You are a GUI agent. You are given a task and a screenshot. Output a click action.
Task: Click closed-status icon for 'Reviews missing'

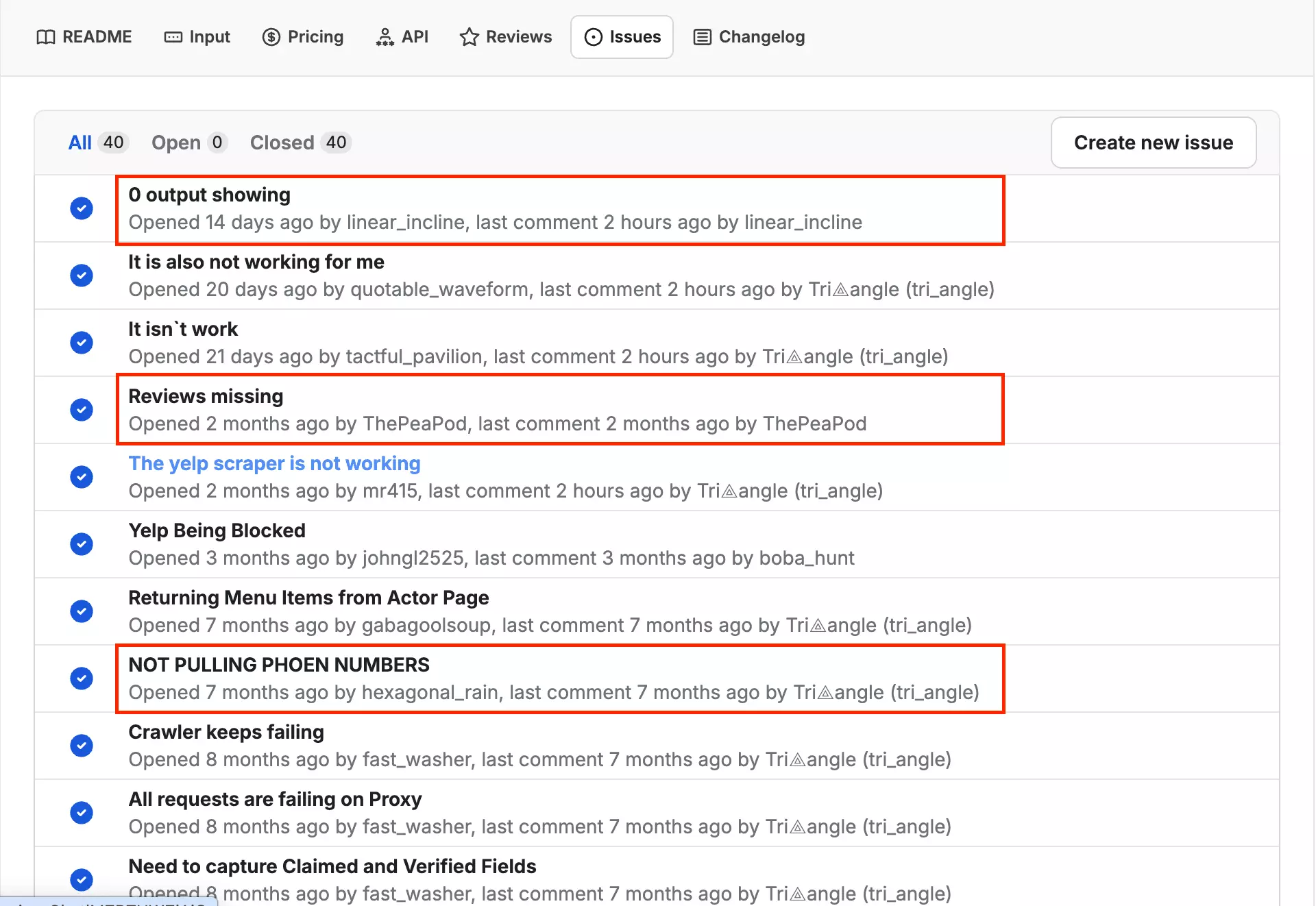pos(82,410)
